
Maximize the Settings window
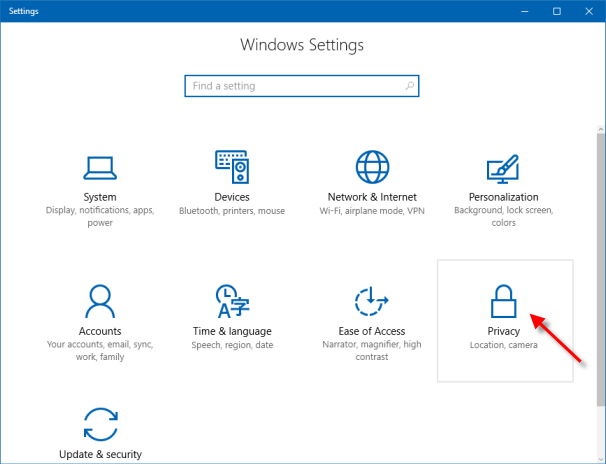557,11
